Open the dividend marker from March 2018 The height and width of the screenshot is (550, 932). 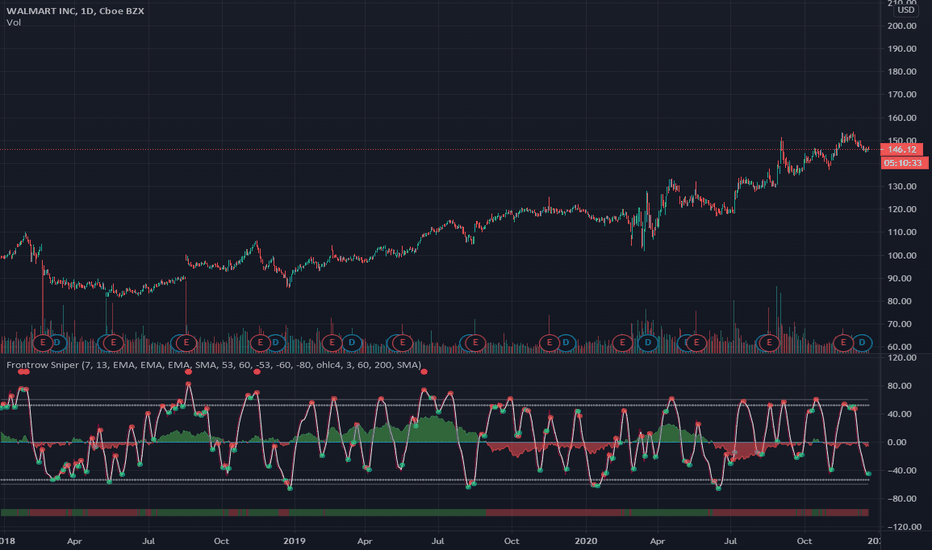tap(57, 342)
